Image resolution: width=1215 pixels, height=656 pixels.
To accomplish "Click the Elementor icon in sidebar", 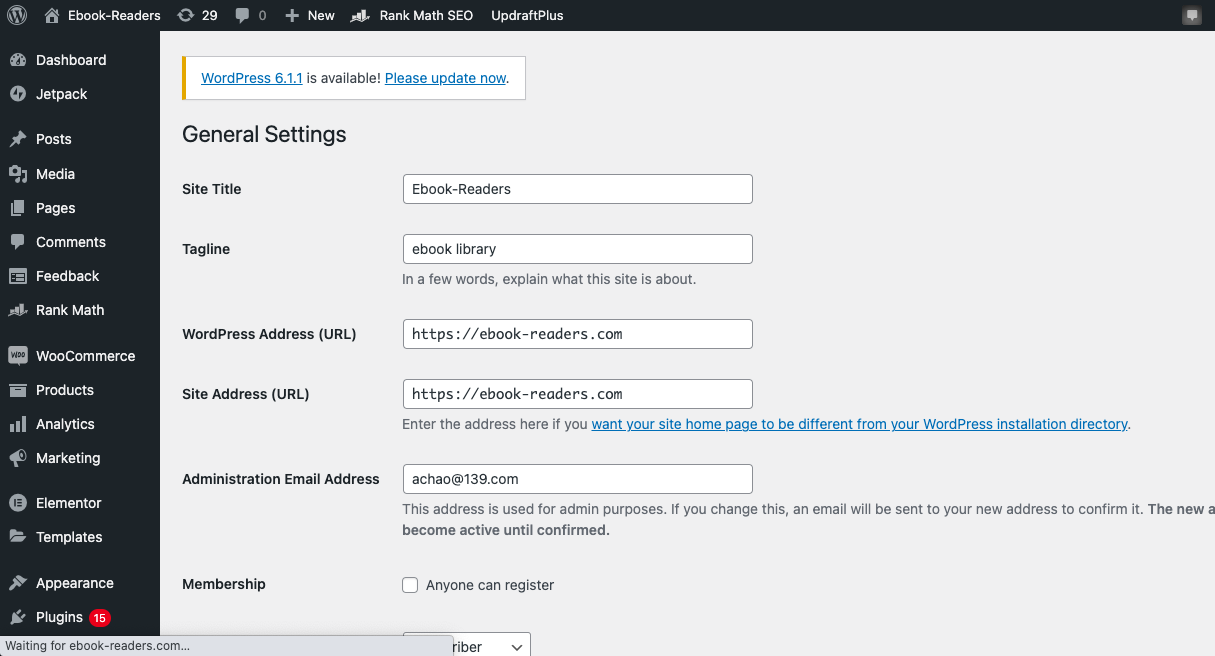I will (x=17, y=503).
